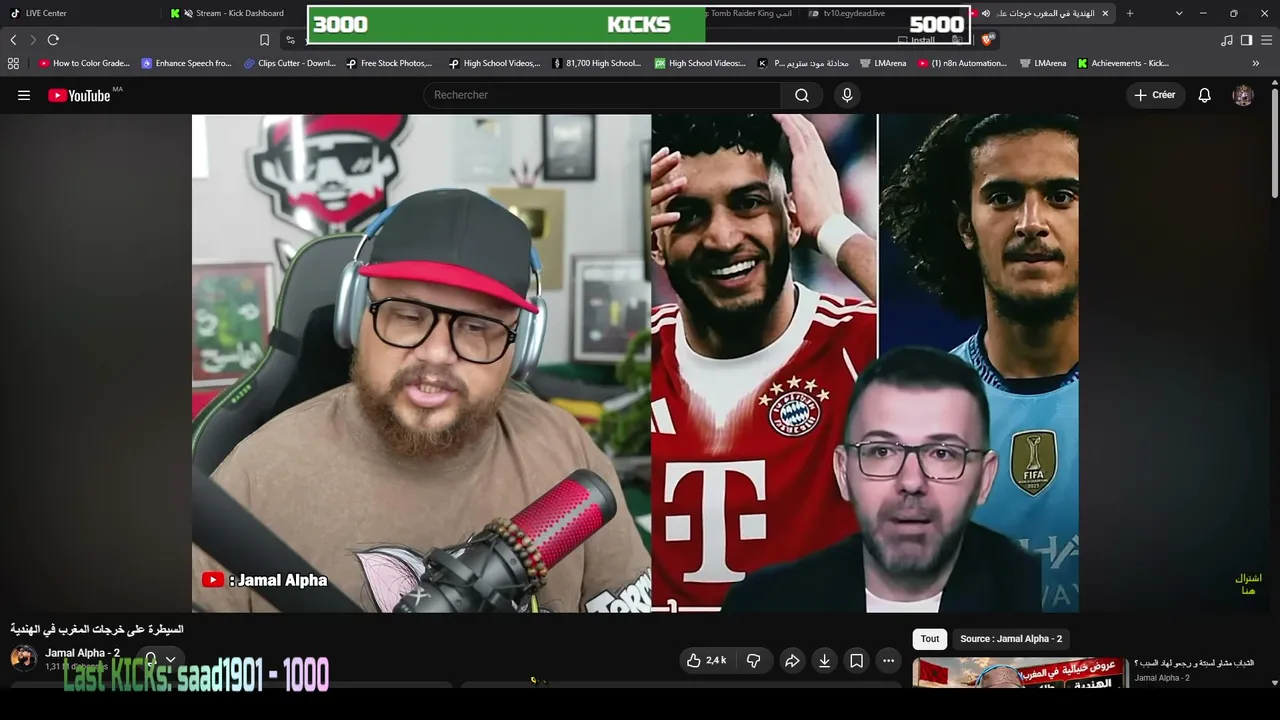Open the Jamal Alpha - 2 channel avatar
This screenshot has height=720, width=1280.
point(23,658)
